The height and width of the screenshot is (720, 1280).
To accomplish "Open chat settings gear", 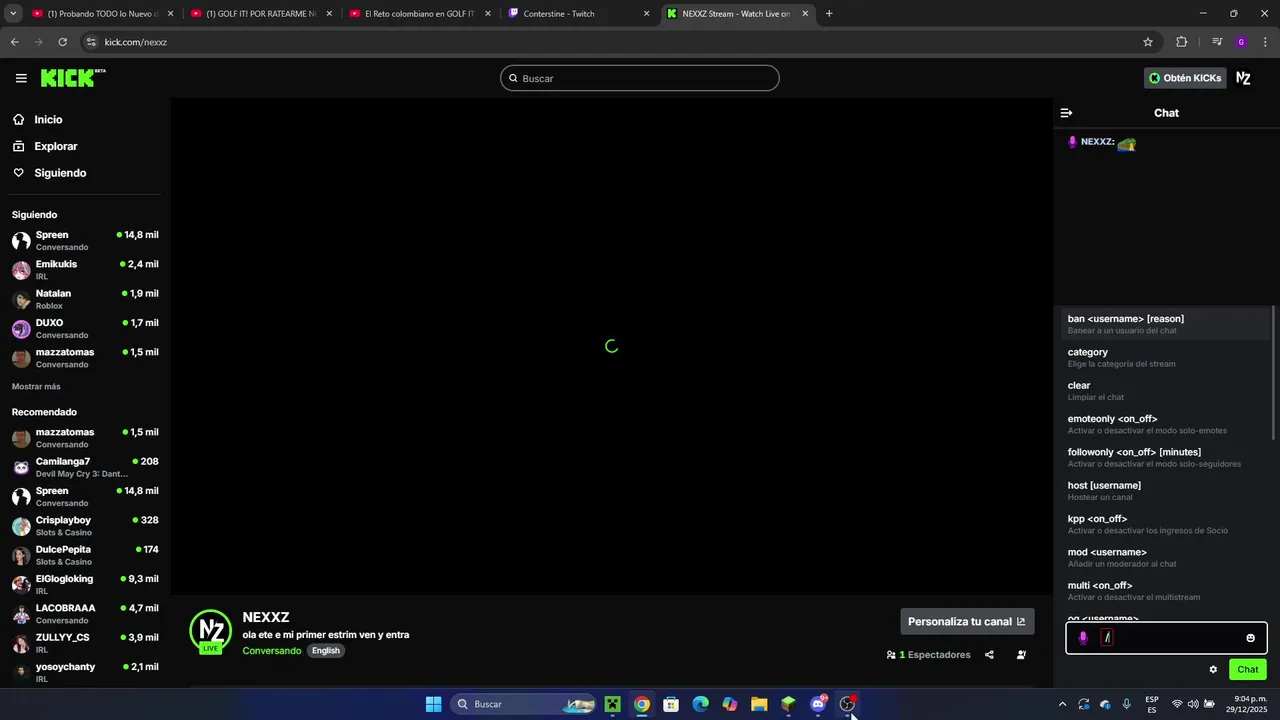I will 1213,670.
